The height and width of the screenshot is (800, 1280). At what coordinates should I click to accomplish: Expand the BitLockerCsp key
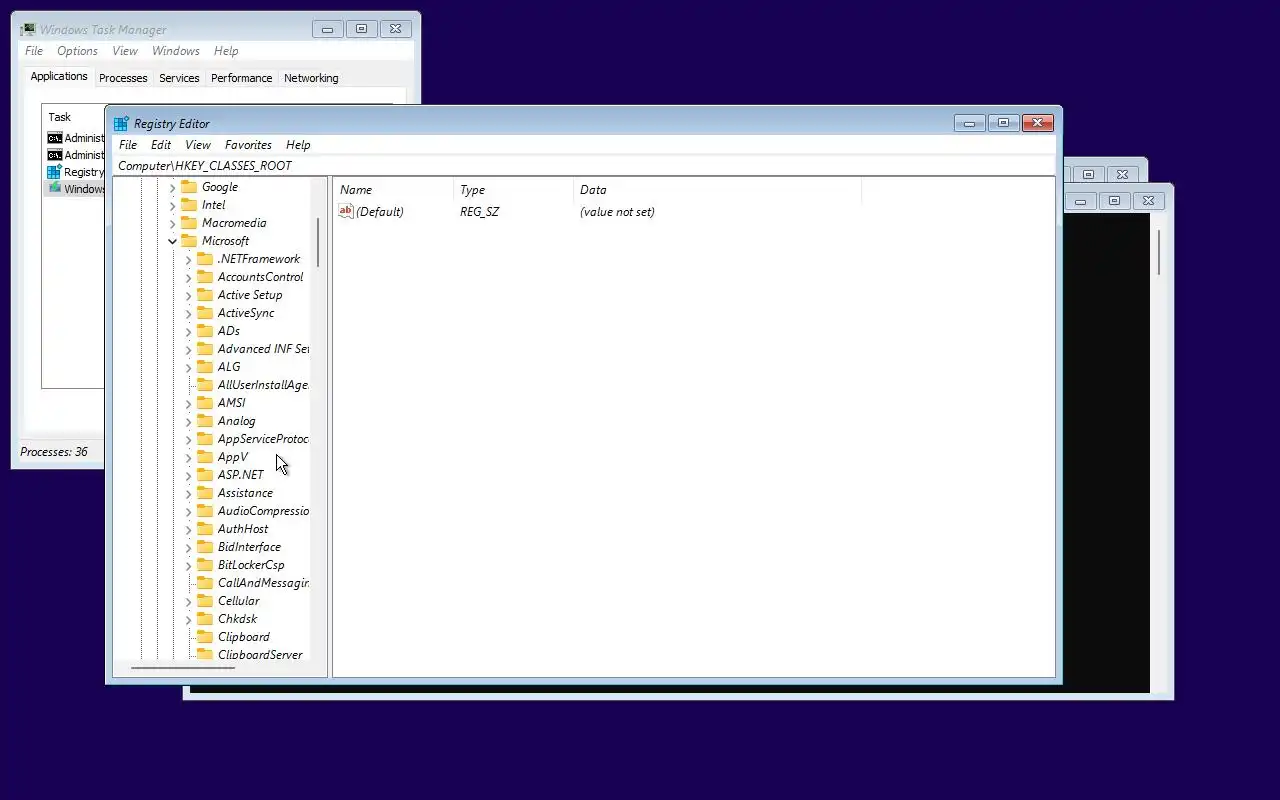point(188,565)
